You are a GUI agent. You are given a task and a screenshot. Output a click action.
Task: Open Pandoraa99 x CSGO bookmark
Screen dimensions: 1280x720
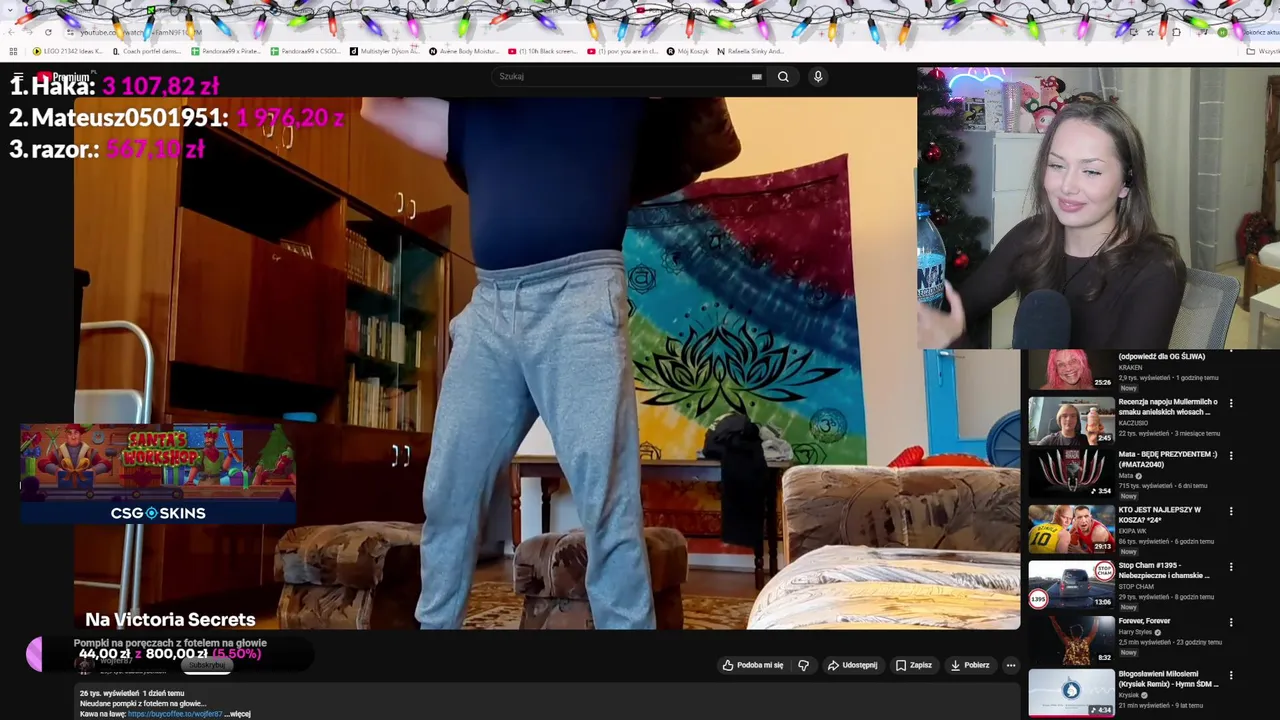305,51
